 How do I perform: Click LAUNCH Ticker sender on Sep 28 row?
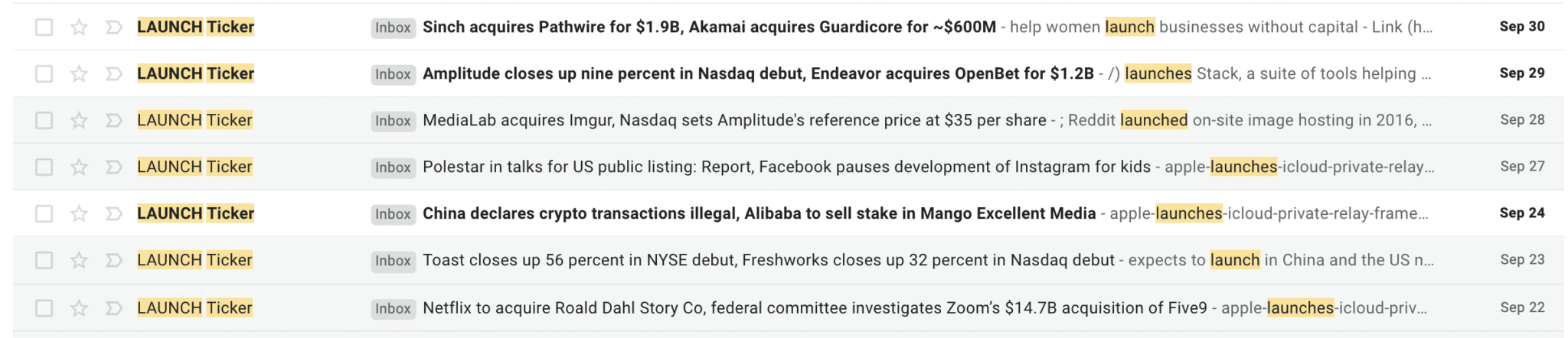pyautogui.click(x=194, y=120)
